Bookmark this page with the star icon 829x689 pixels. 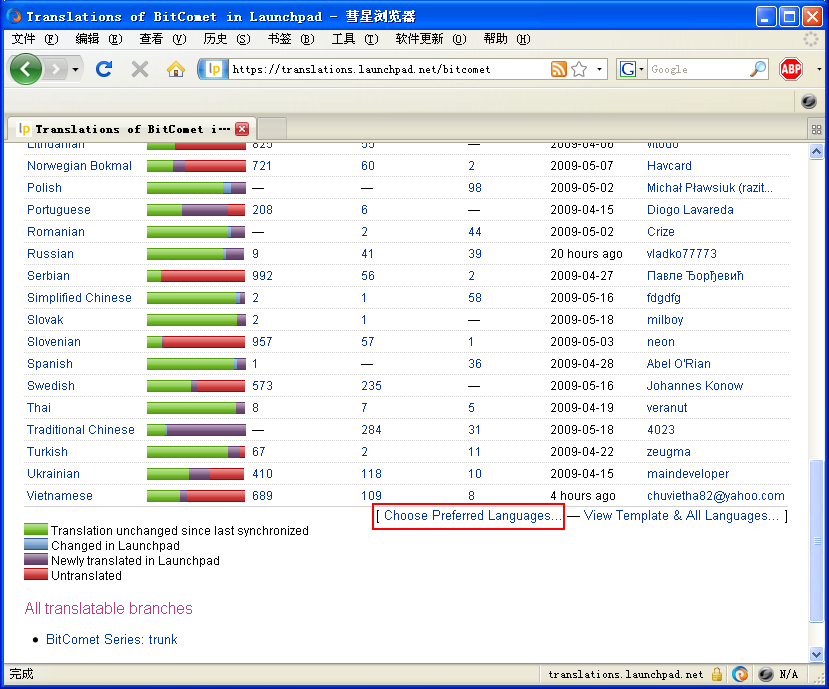579,69
